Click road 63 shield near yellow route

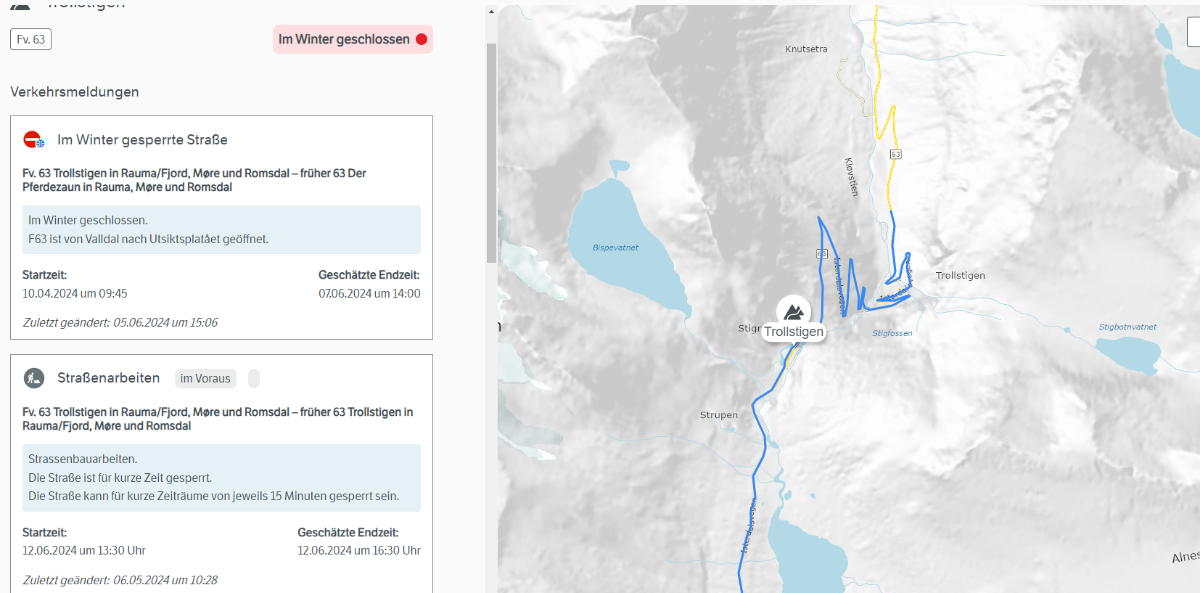[895, 154]
